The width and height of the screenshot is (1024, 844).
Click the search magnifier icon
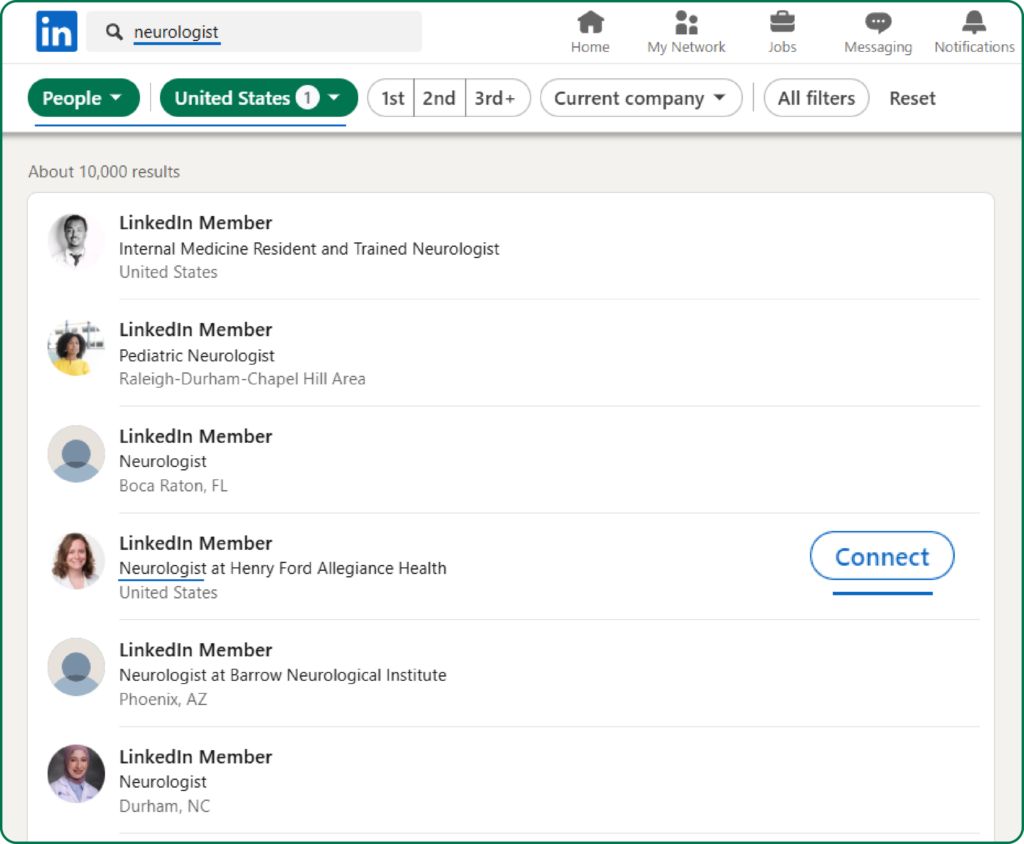coord(114,31)
